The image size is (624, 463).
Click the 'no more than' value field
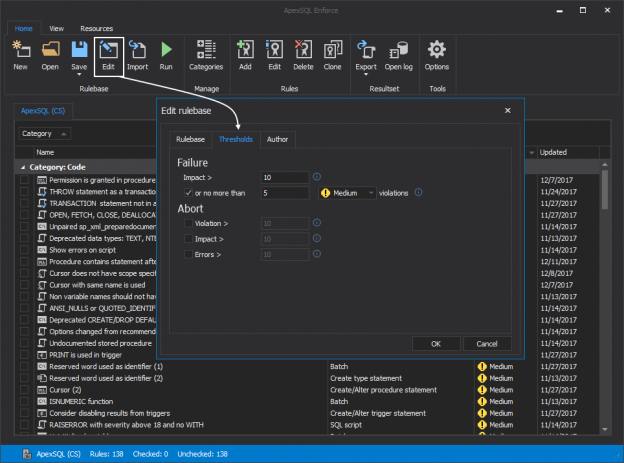pos(285,193)
